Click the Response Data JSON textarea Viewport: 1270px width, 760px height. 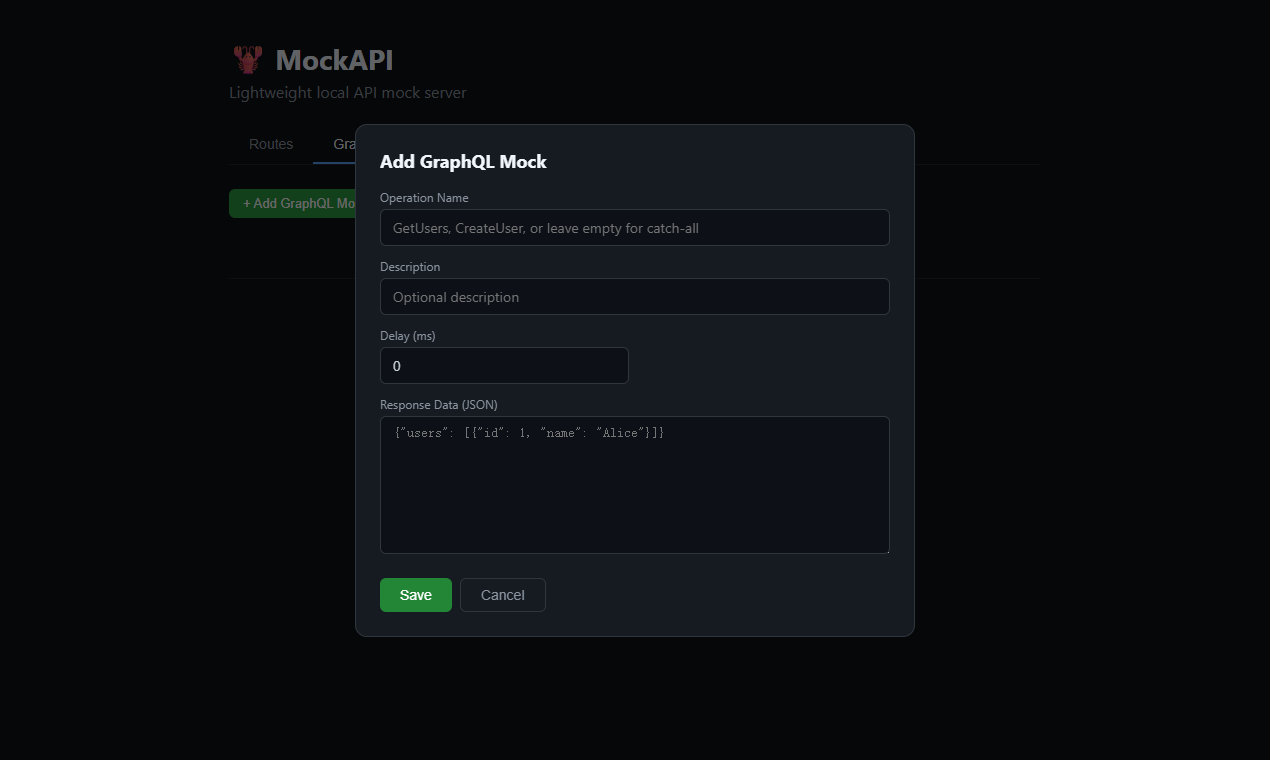[634, 485]
